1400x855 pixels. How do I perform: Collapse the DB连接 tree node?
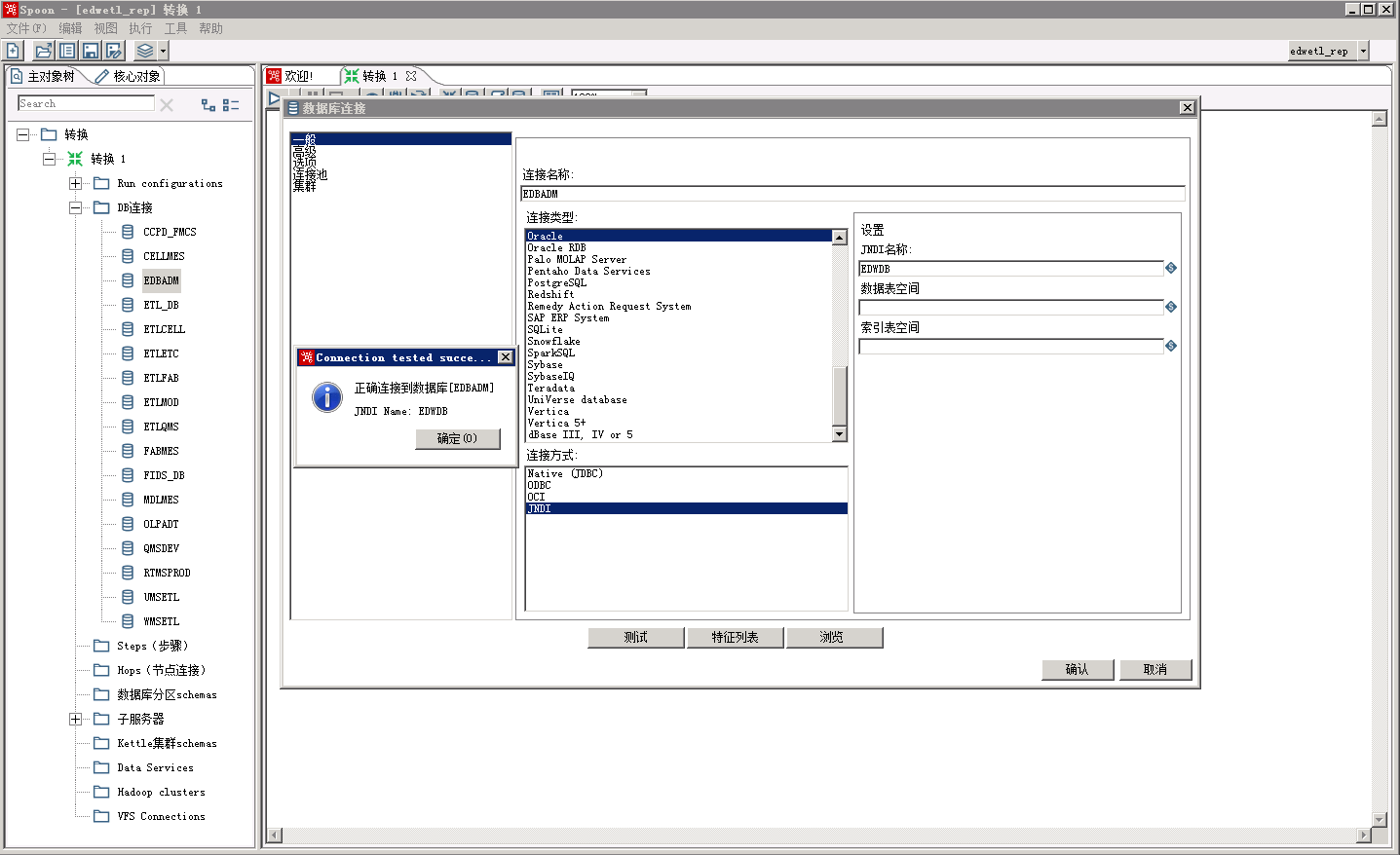click(x=75, y=207)
